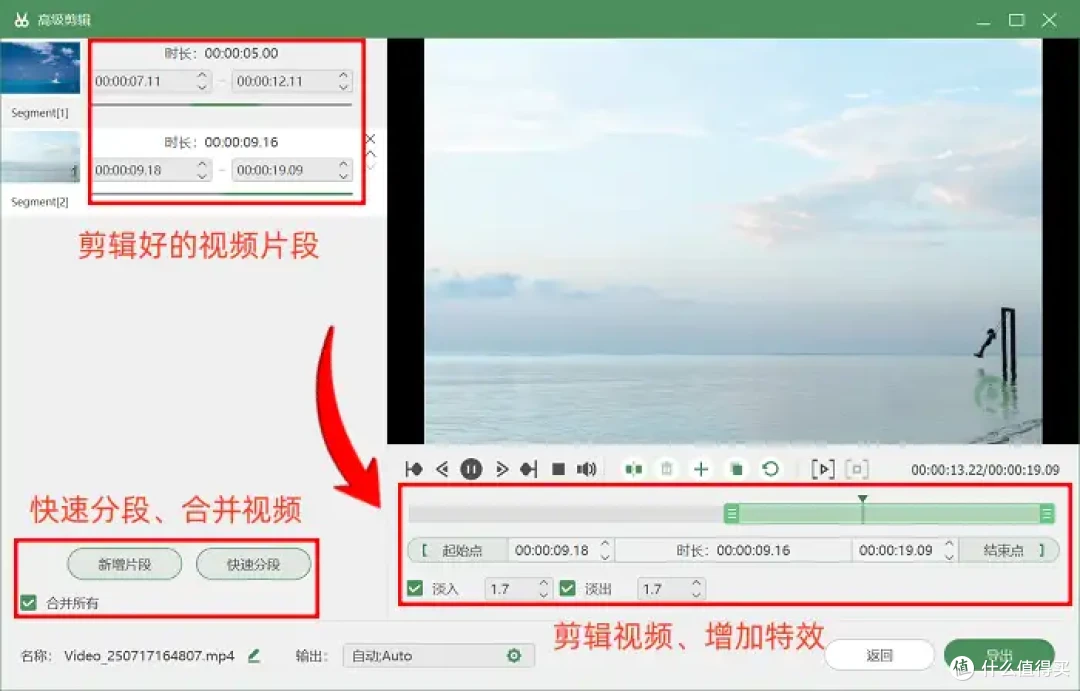The image size is (1080, 691).
Task: Step forward one frame
Action: [501, 469]
